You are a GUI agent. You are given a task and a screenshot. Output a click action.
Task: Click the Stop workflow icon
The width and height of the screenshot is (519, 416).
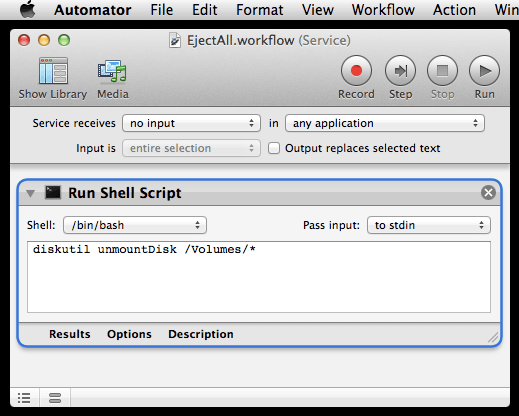[x=442, y=71]
